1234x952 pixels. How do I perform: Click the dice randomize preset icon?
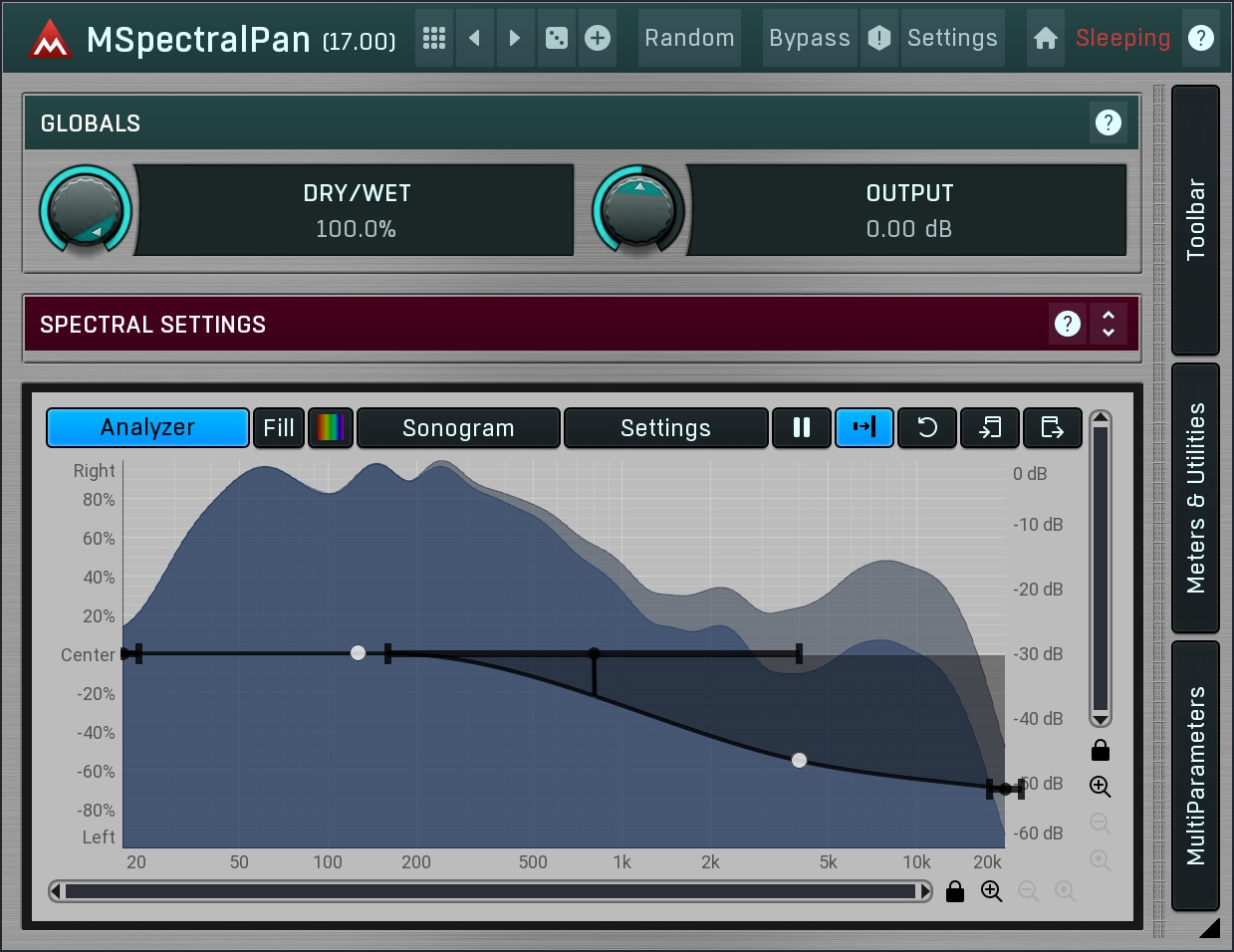pyautogui.click(x=557, y=38)
